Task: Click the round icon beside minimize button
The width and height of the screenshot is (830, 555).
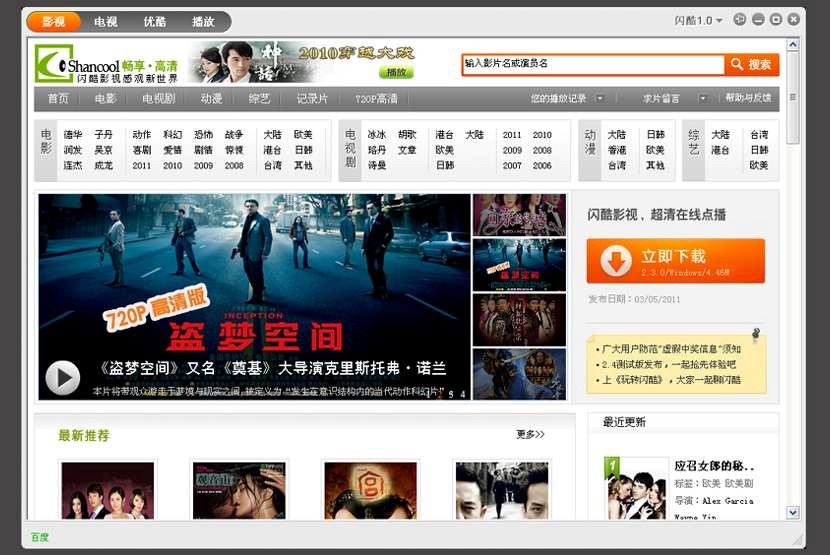Action: pos(740,19)
